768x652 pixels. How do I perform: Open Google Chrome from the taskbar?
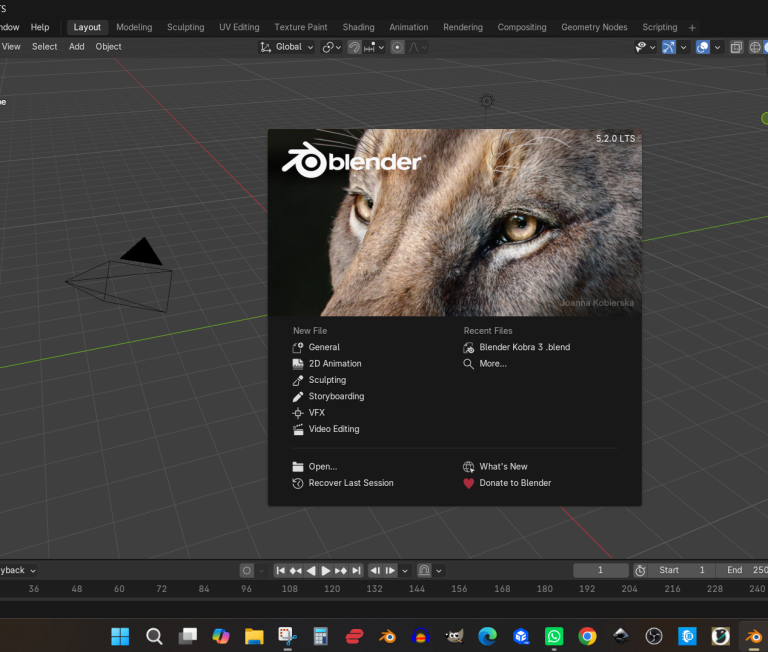[x=587, y=636]
